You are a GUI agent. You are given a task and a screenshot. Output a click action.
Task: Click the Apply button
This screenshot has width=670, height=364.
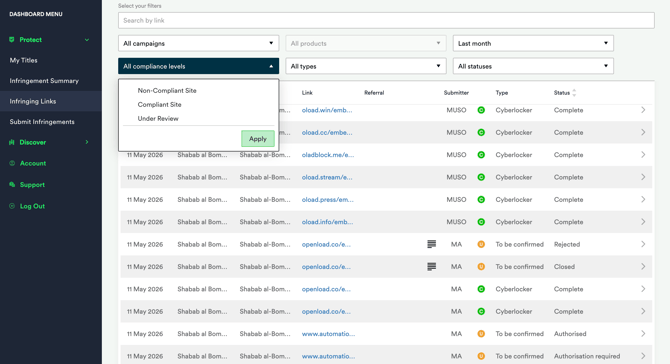click(258, 139)
